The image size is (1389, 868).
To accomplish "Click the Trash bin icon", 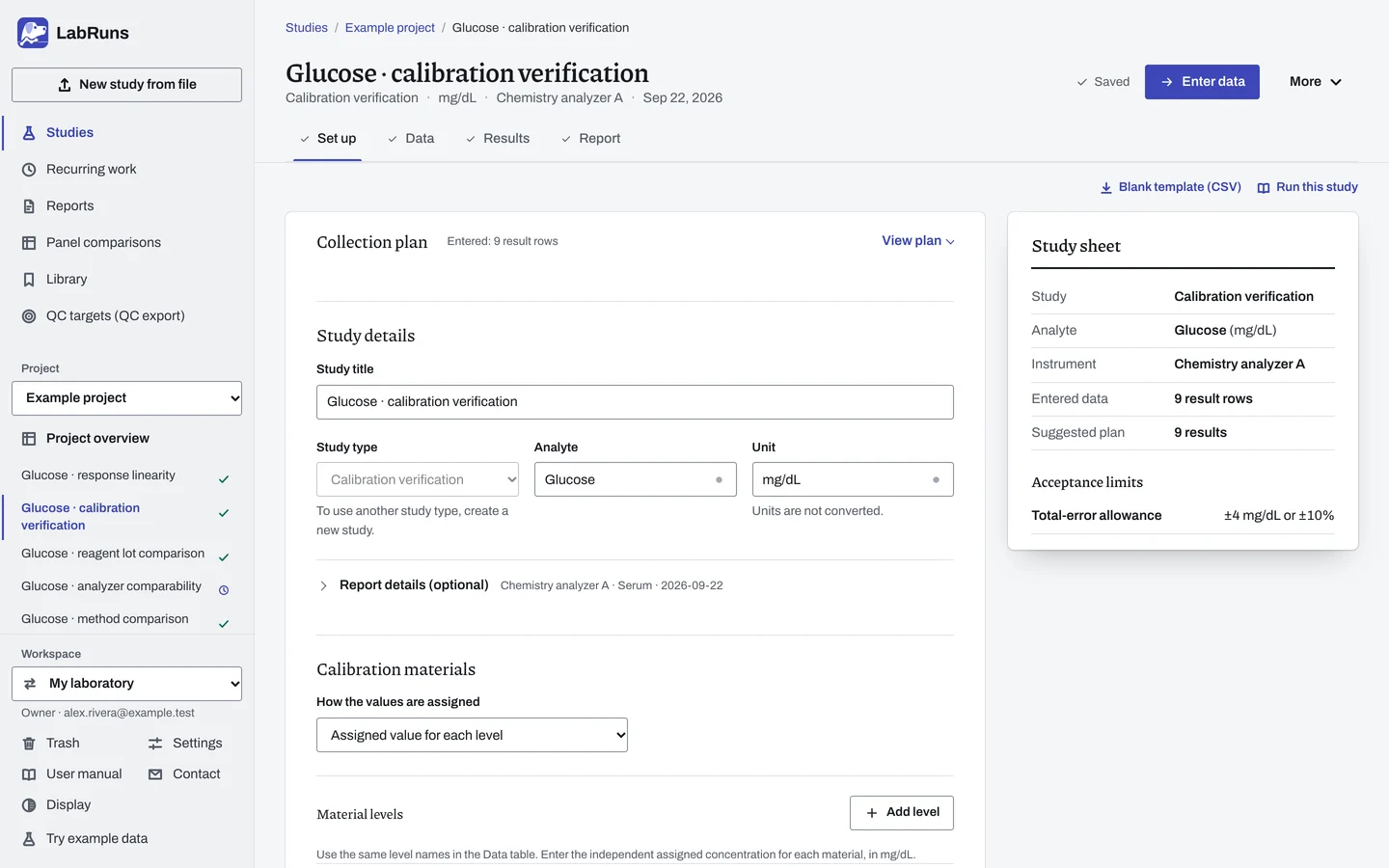I will pyautogui.click(x=29, y=744).
